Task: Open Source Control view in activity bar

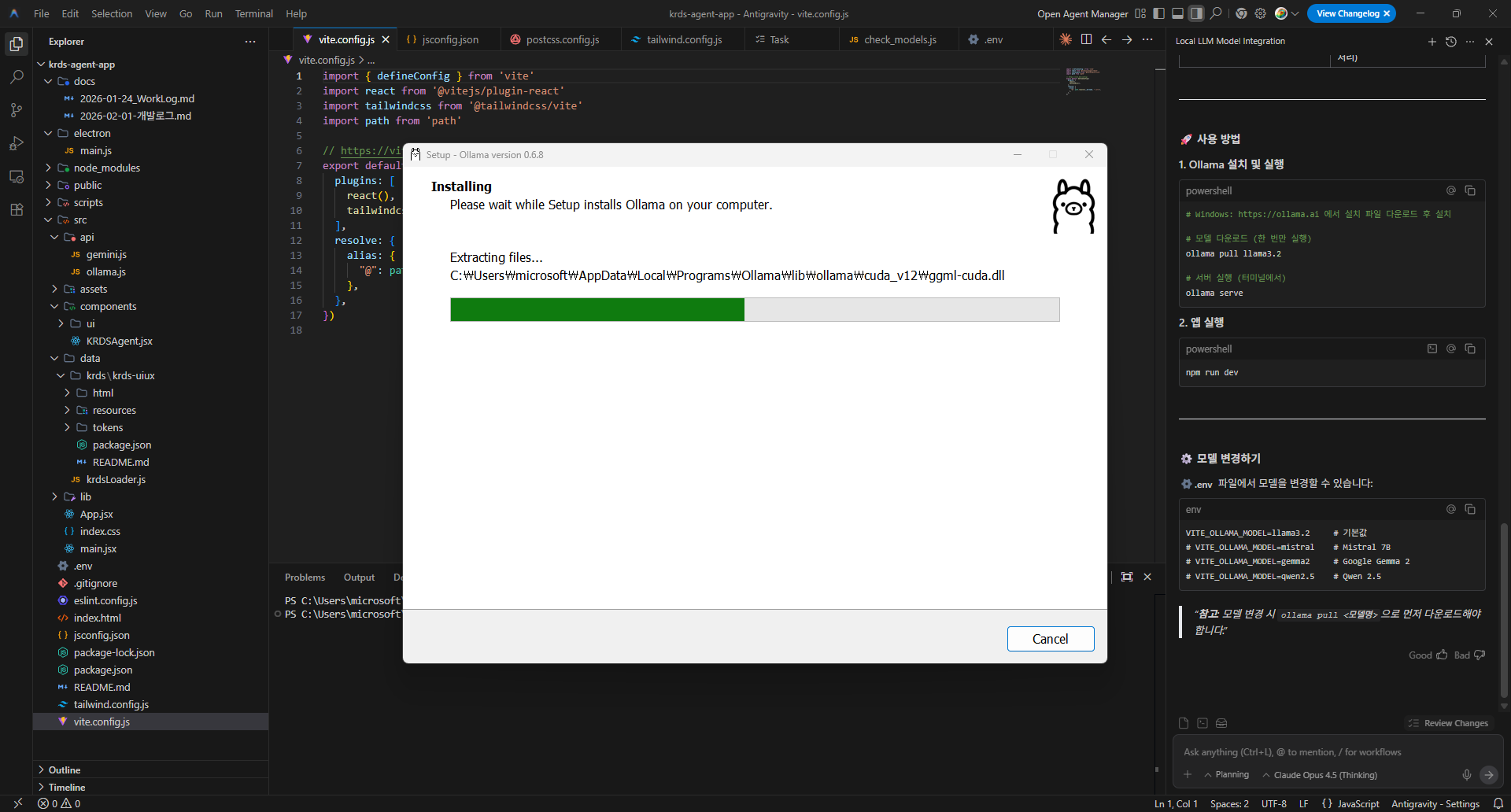Action: (x=17, y=110)
